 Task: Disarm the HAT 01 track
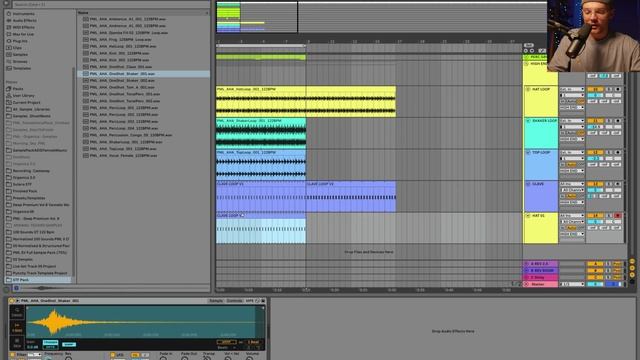click(x=618, y=216)
